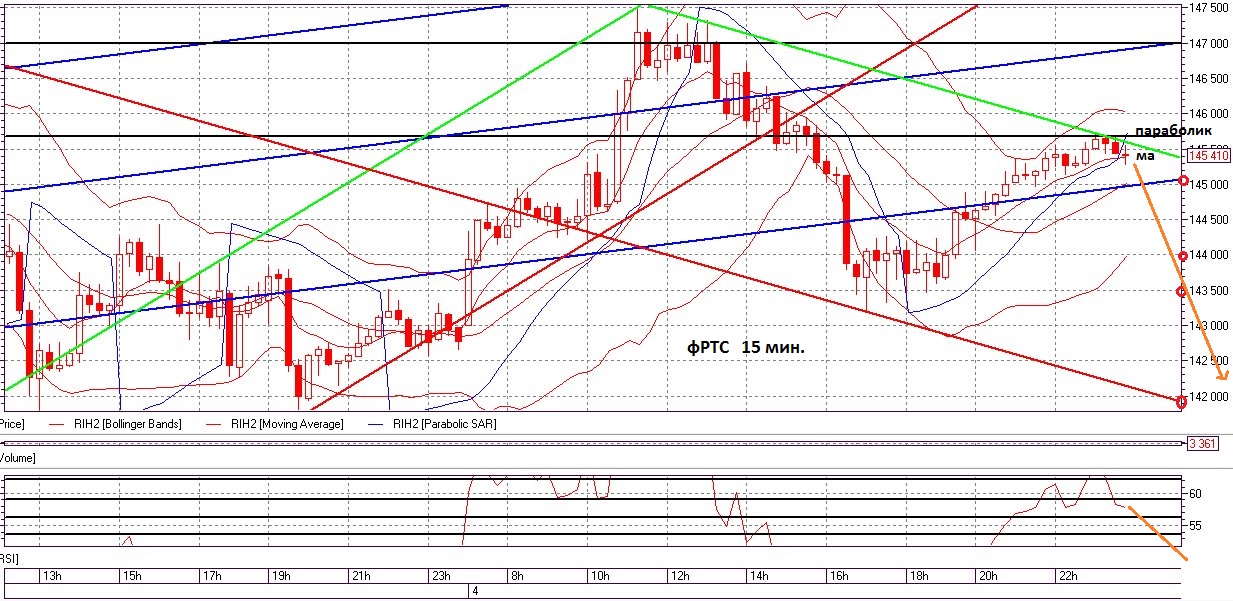The height and width of the screenshot is (601, 1233).
Task: Click the 14h time axis label
Action: [759, 576]
